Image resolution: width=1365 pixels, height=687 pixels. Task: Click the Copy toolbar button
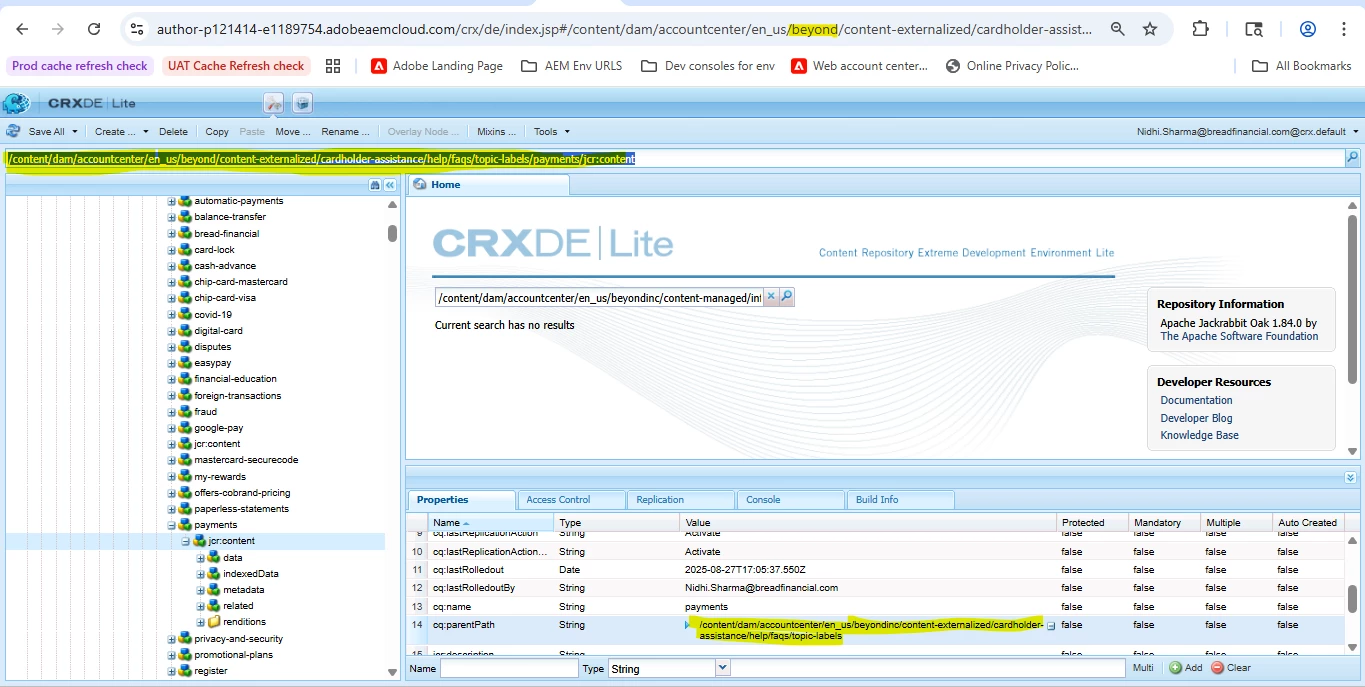[x=217, y=131]
